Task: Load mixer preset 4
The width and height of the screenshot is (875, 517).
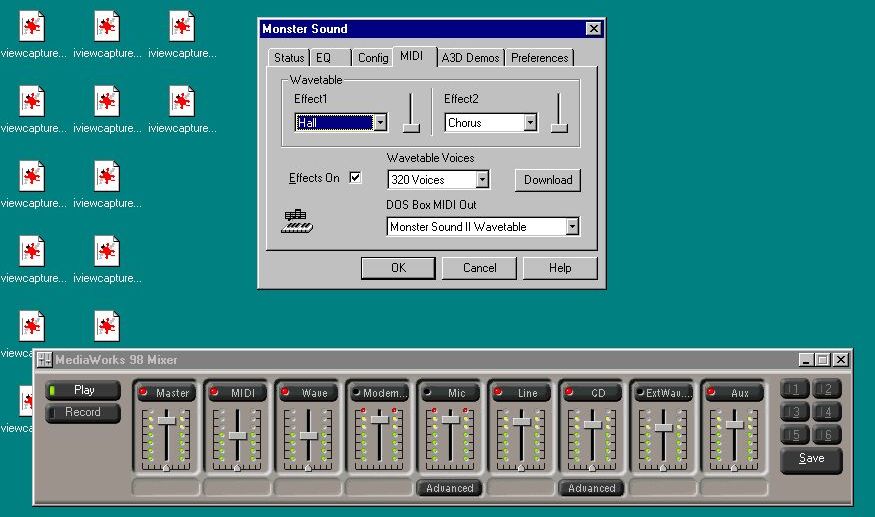Action: (827, 412)
